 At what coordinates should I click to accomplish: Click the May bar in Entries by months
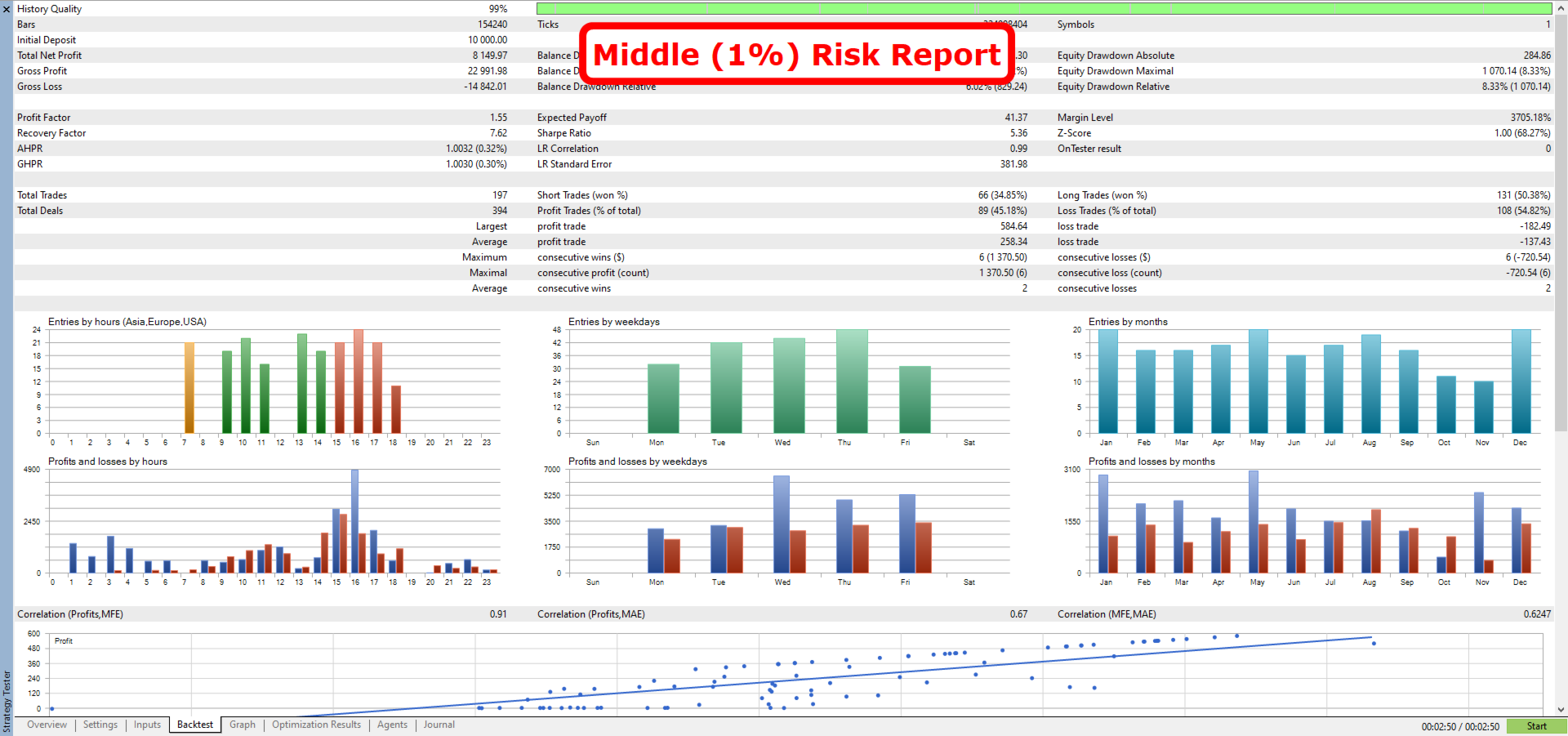1258,381
